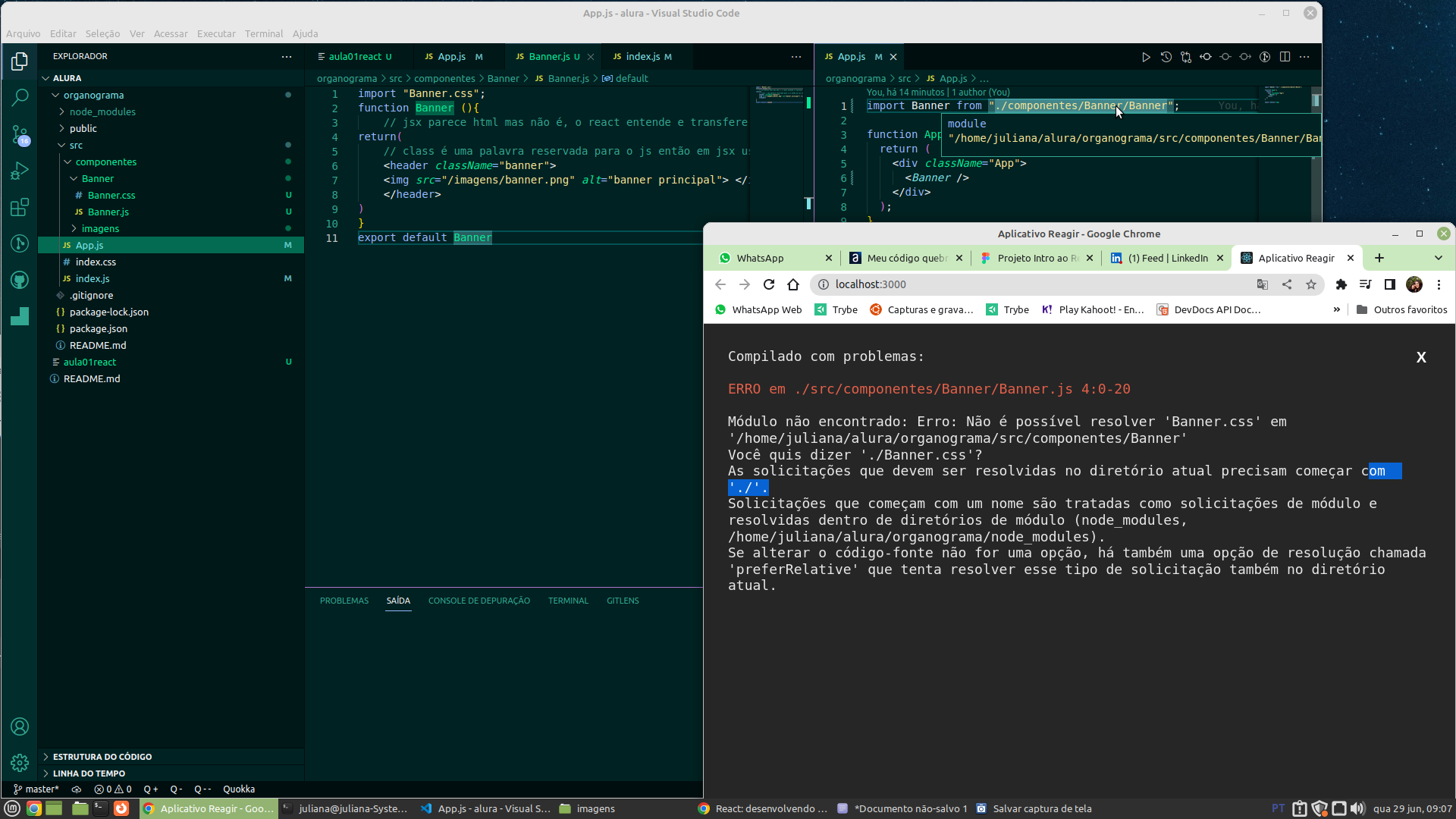
Task: Go to Chrome home page
Action: click(x=793, y=284)
